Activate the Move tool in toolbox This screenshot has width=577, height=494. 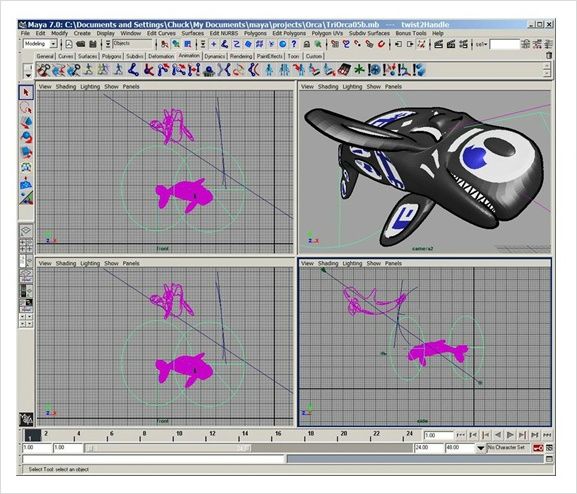point(26,123)
